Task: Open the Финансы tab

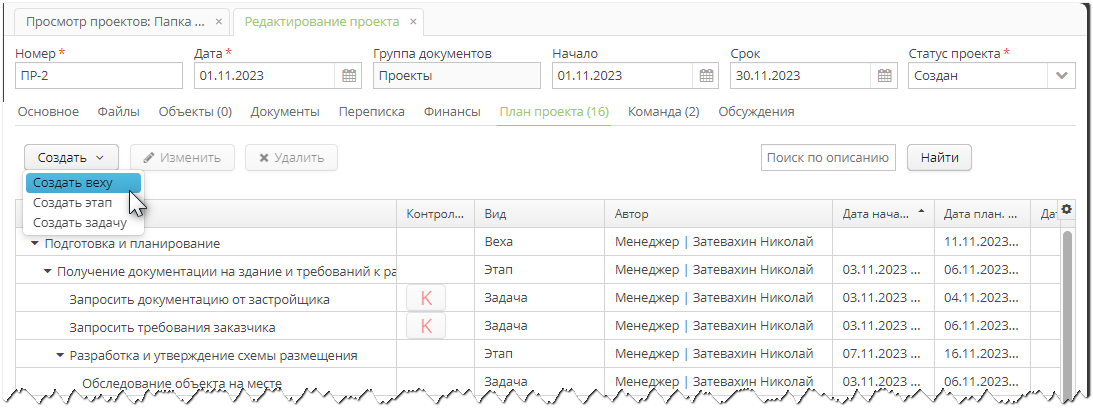Action: 452,112
